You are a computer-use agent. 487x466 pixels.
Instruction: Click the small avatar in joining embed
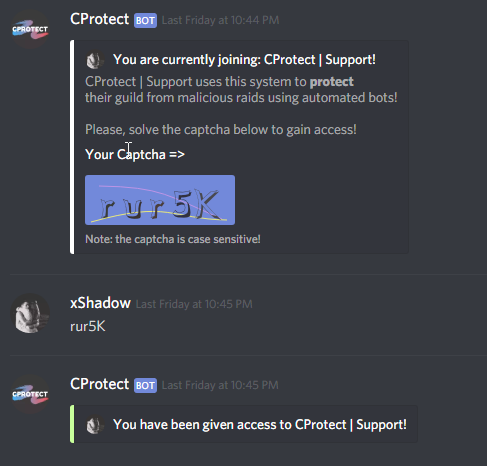click(95, 60)
